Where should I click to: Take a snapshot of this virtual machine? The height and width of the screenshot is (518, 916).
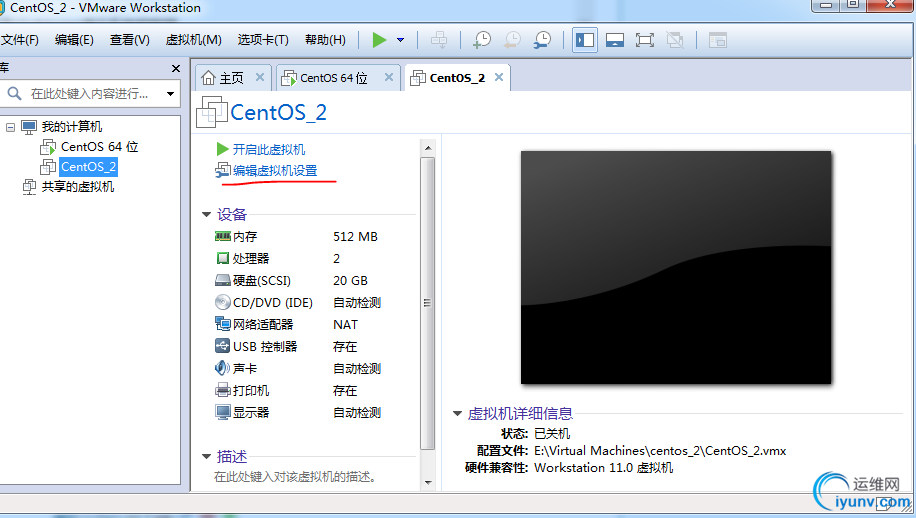click(482, 40)
